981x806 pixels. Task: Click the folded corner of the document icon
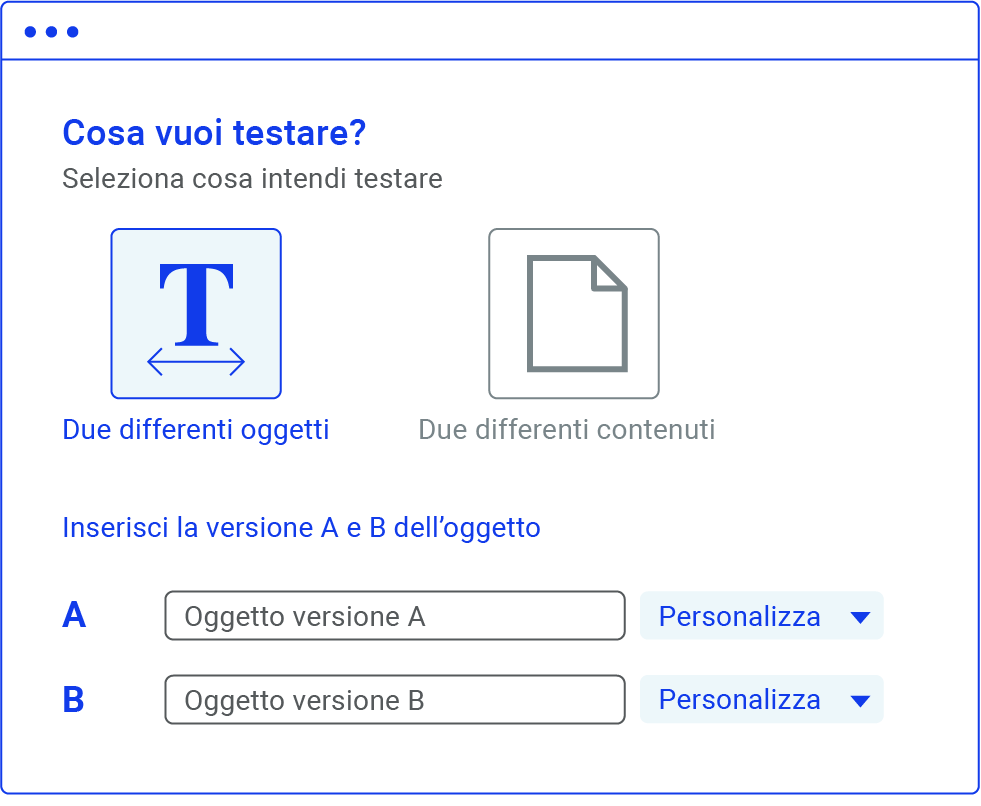(x=609, y=274)
